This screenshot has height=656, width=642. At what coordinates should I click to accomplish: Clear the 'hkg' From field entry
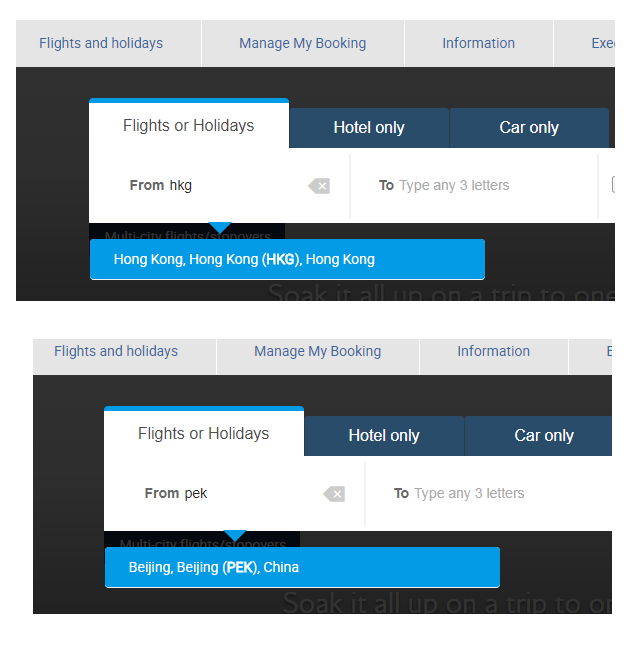tap(319, 186)
